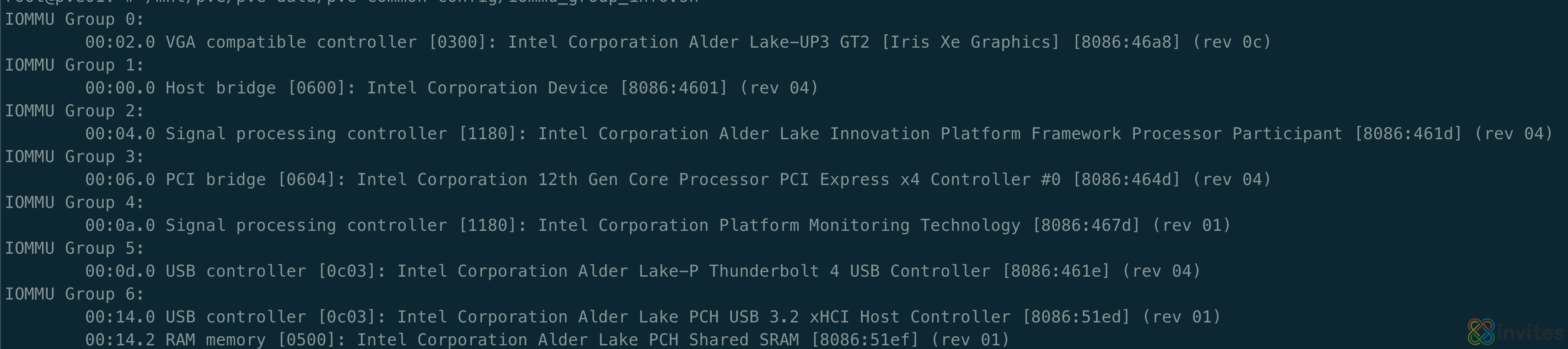Click the Host bridge device line
Screen dimensions: 1568x349
click(451, 87)
